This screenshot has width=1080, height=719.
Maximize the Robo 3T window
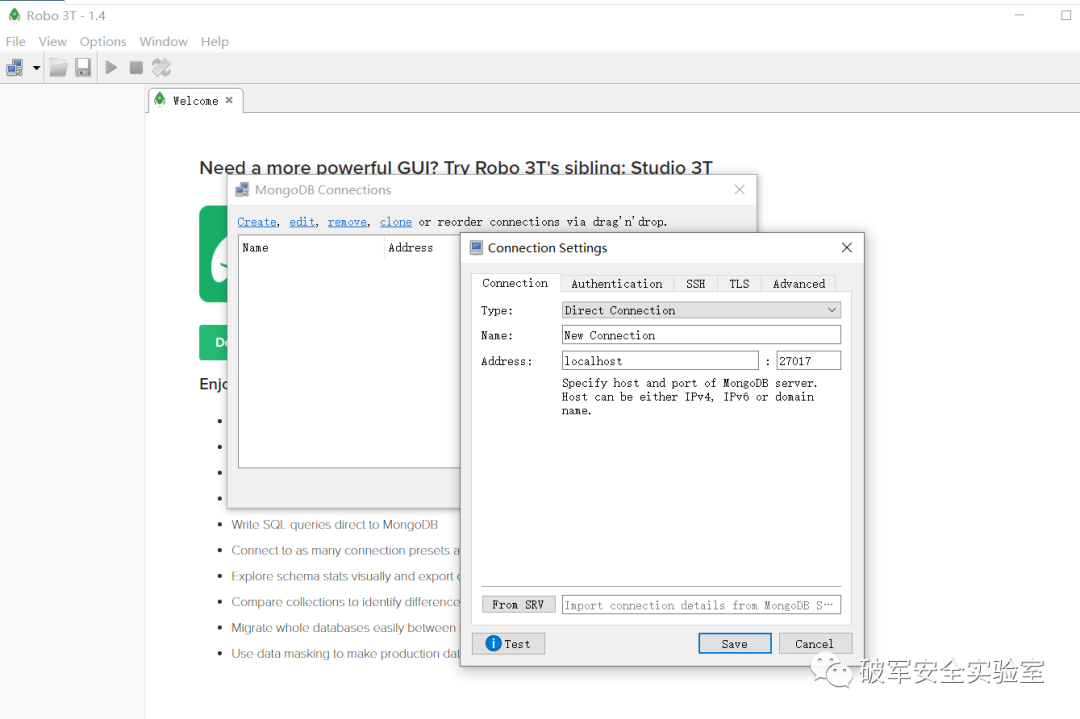coord(1066,15)
